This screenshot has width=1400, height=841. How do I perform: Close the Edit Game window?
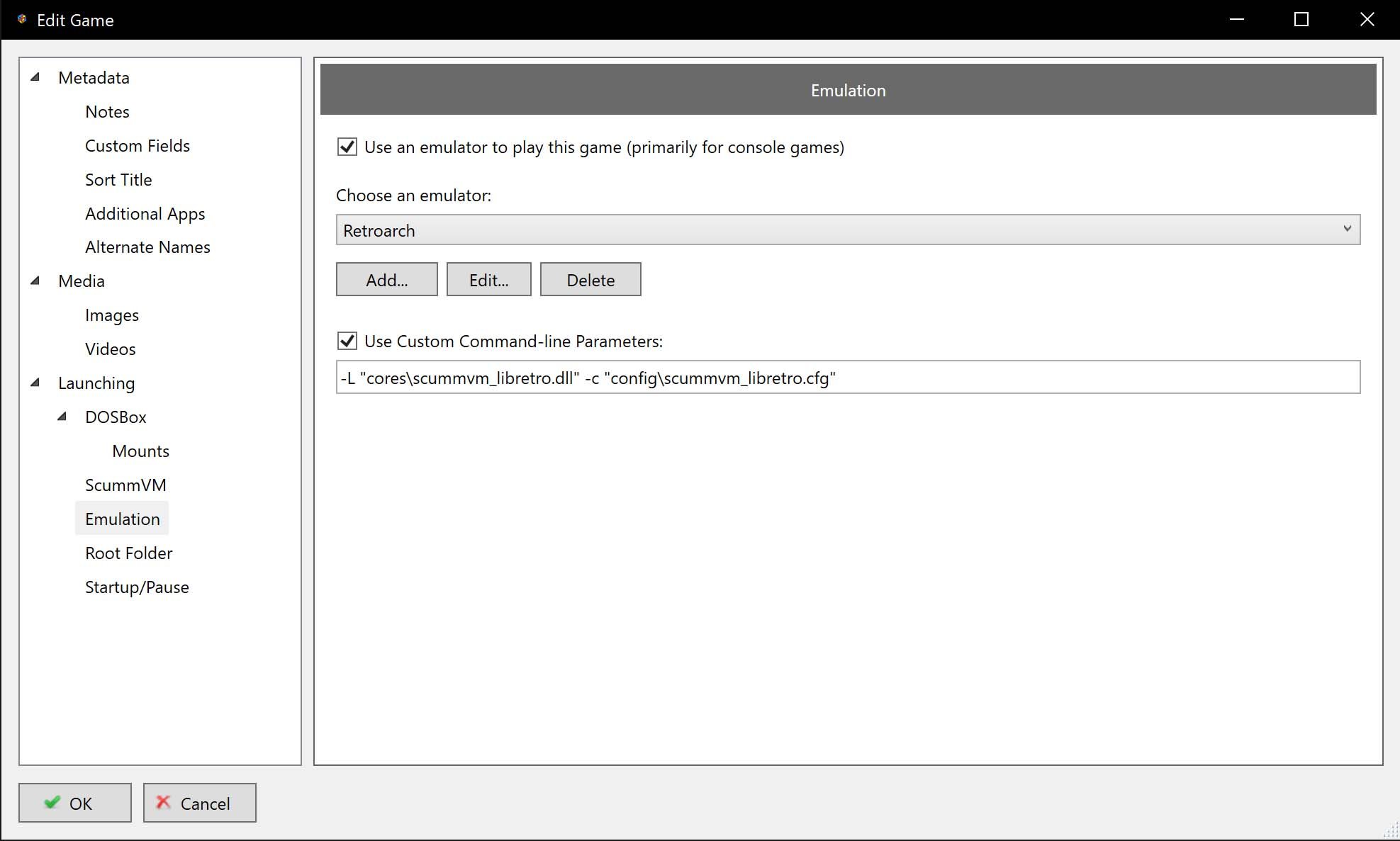1367,20
